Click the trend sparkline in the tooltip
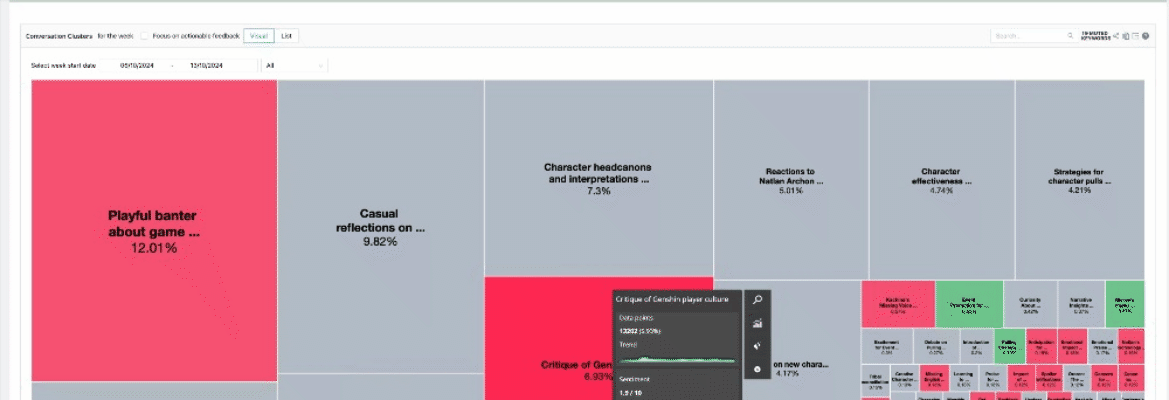Screen dimensions: 1169x400 677,357
